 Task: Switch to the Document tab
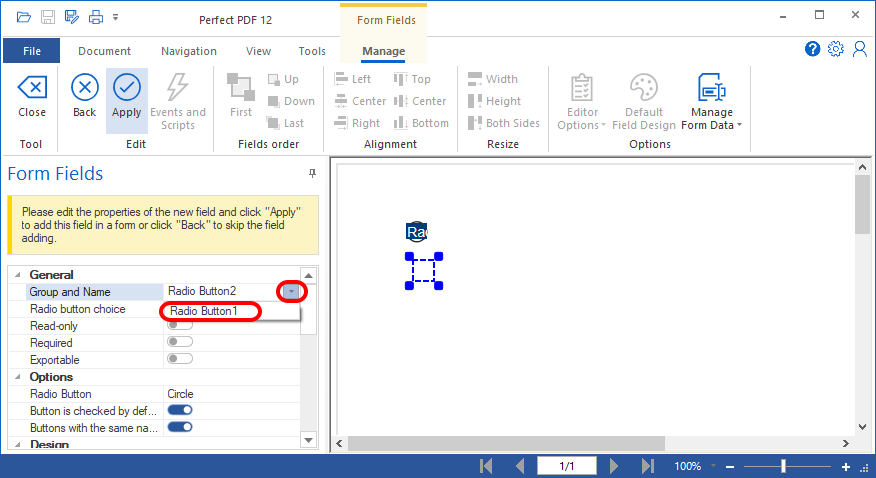[104, 51]
